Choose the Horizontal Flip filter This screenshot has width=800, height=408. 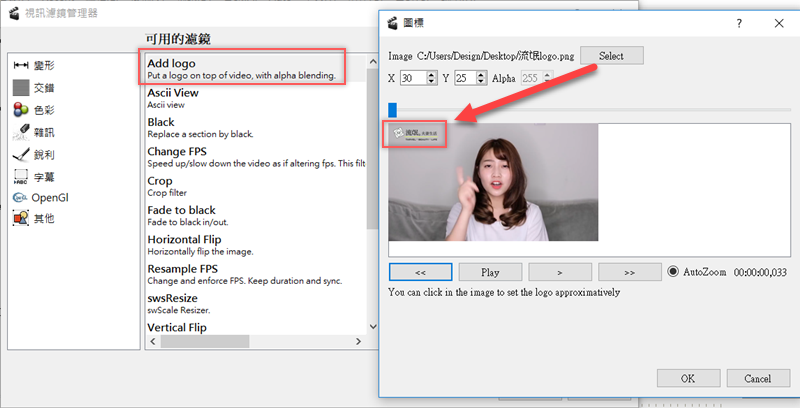(256, 245)
